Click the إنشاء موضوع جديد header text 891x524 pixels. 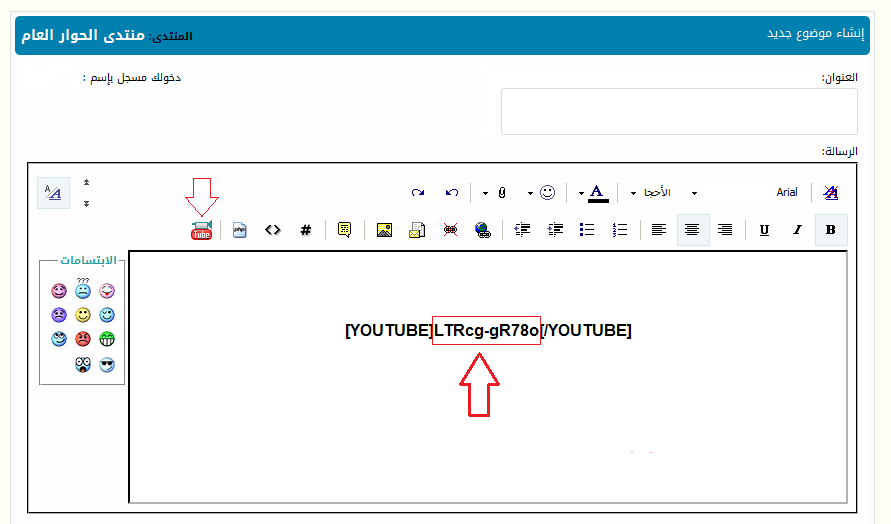click(x=815, y=33)
